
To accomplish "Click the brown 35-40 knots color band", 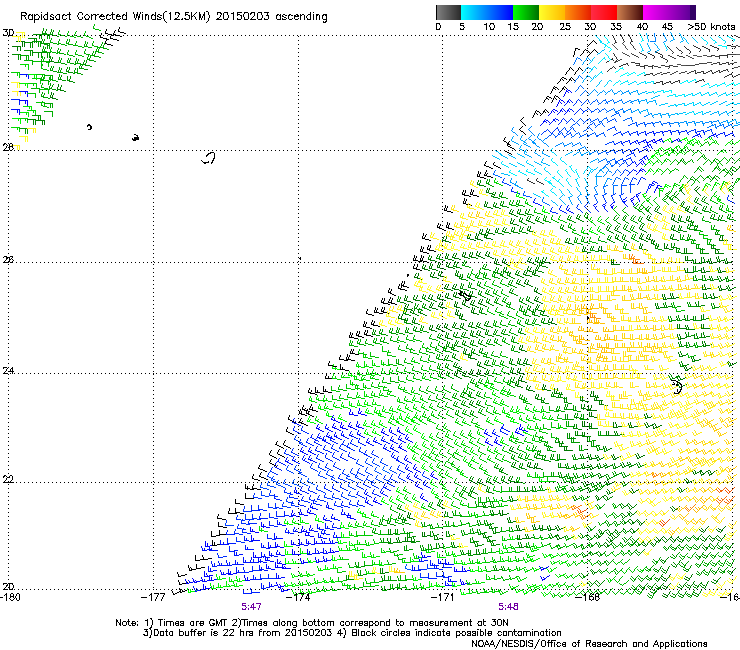I will 630,12.
